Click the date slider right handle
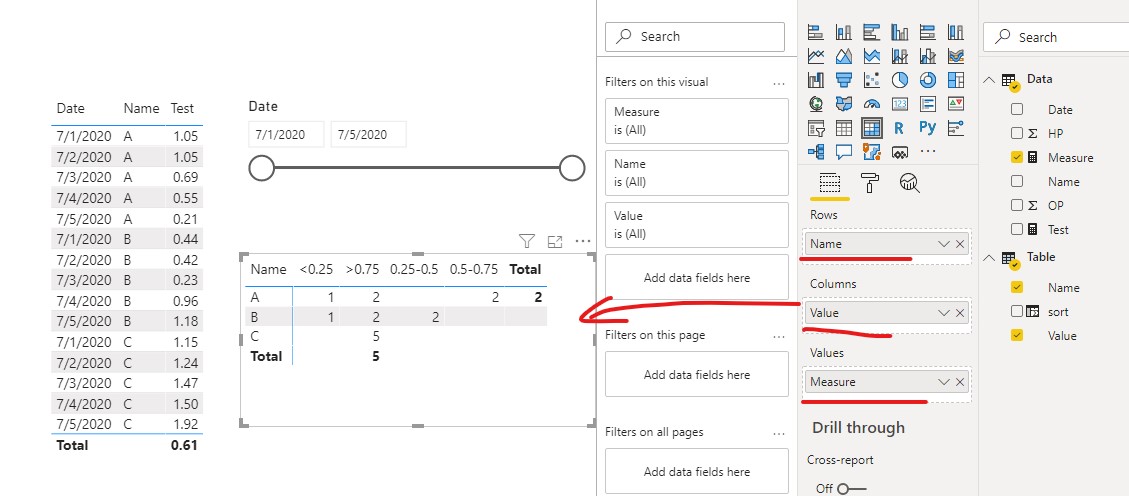The image size is (1129, 496). click(572, 168)
